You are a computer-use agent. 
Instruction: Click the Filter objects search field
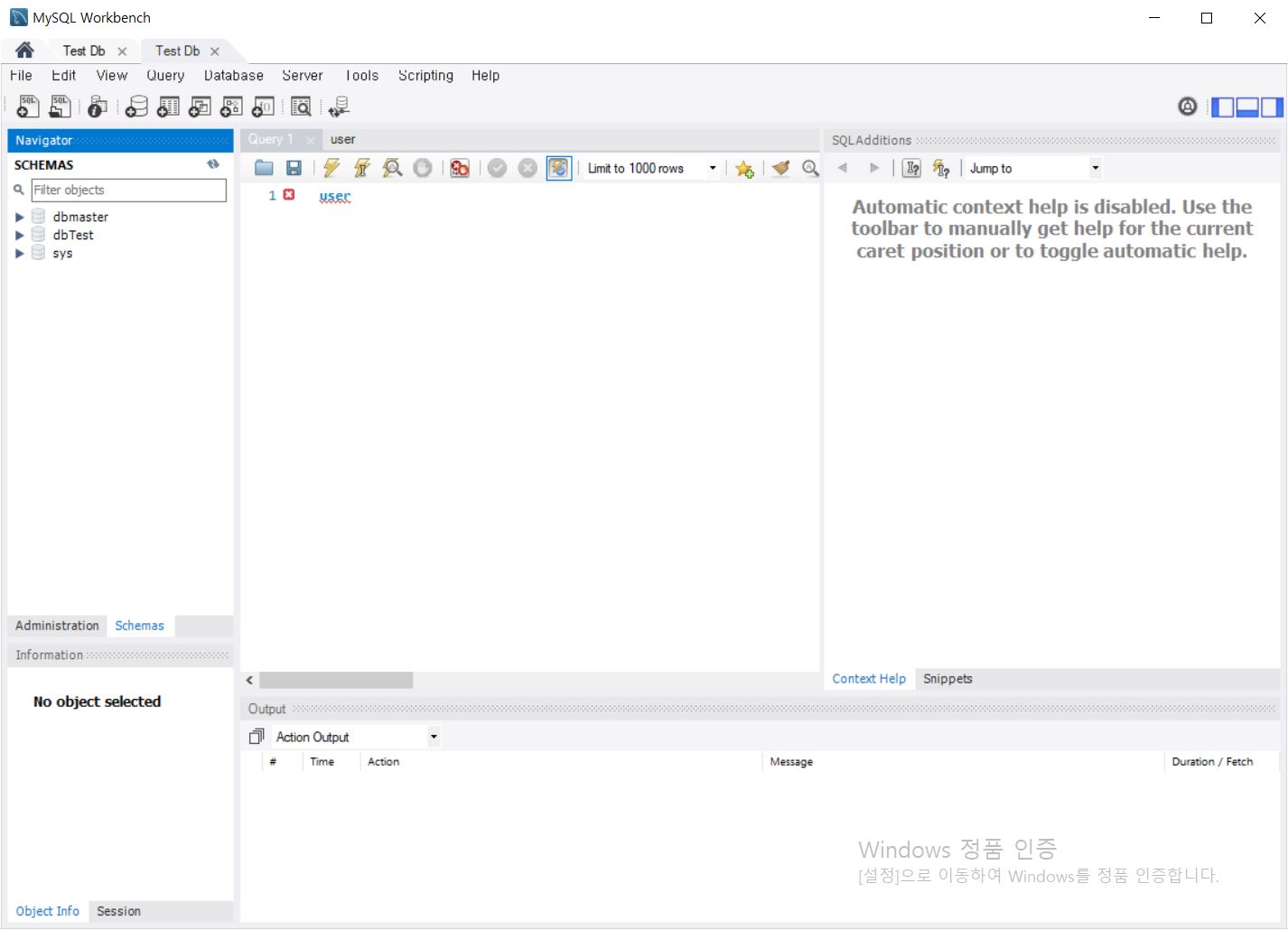coord(128,190)
